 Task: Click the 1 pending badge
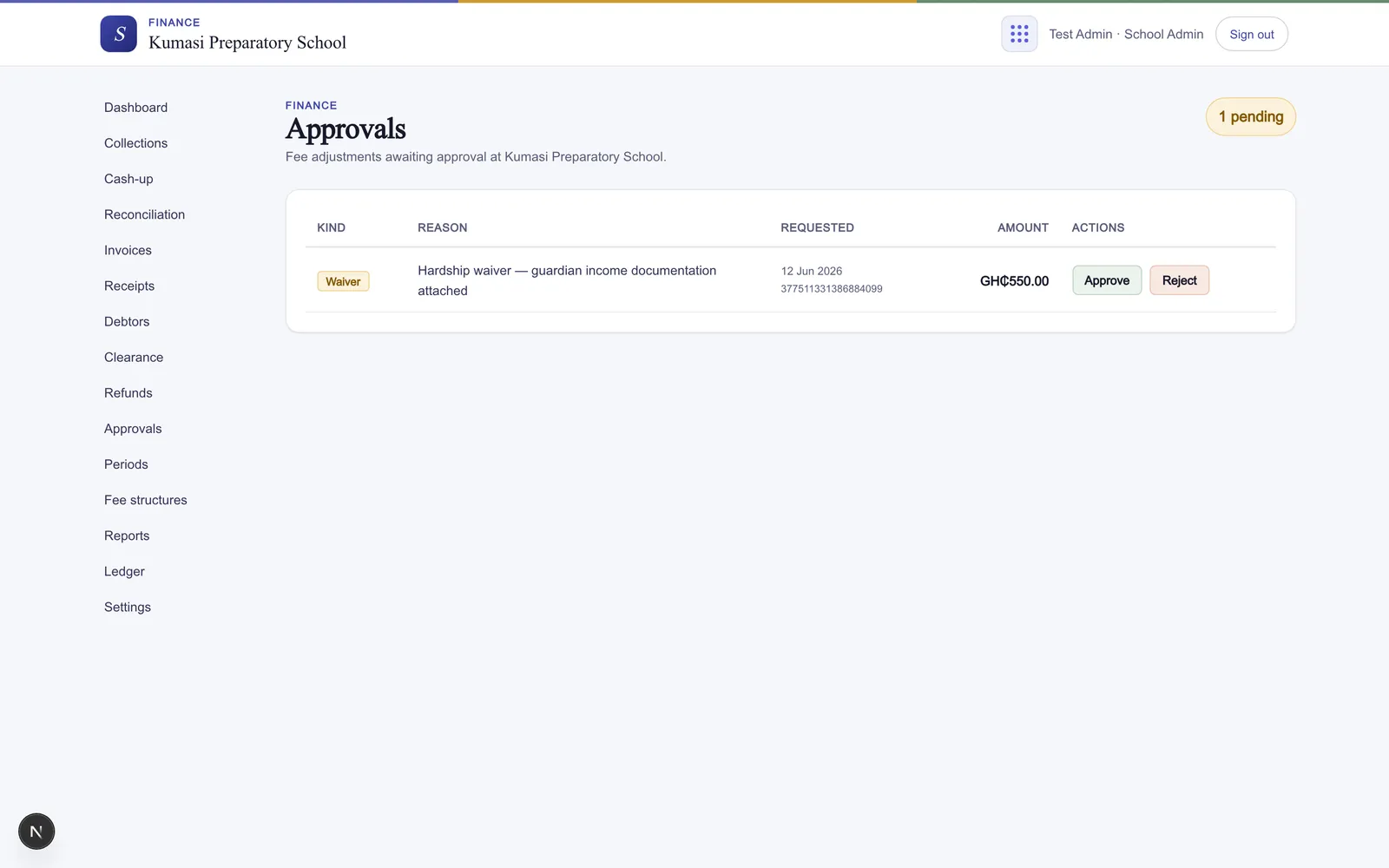click(x=1250, y=116)
